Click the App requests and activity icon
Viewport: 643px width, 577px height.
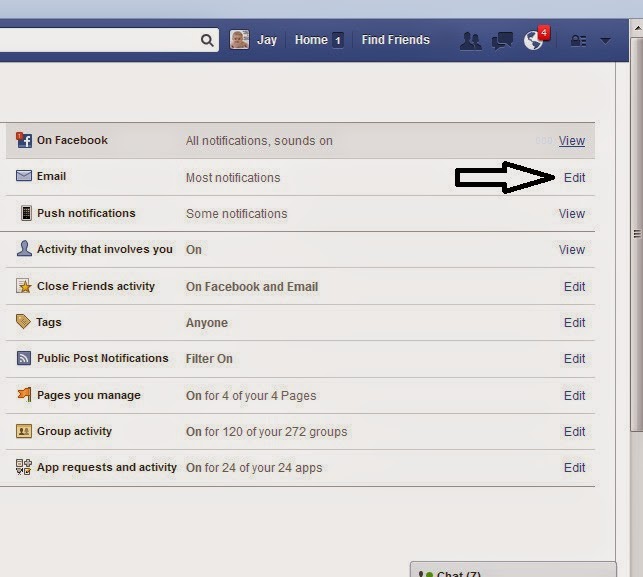point(24,467)
